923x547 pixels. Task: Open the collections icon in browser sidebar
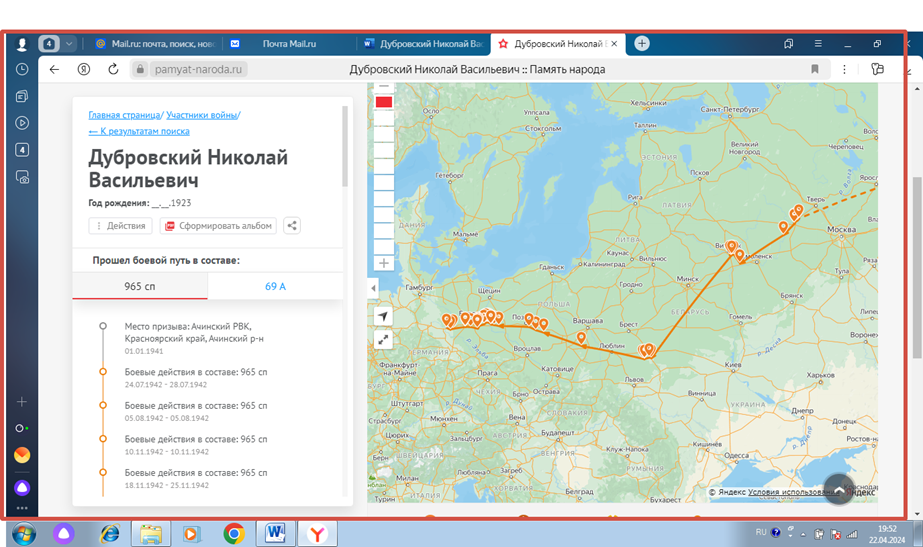(x=22, y=96)
